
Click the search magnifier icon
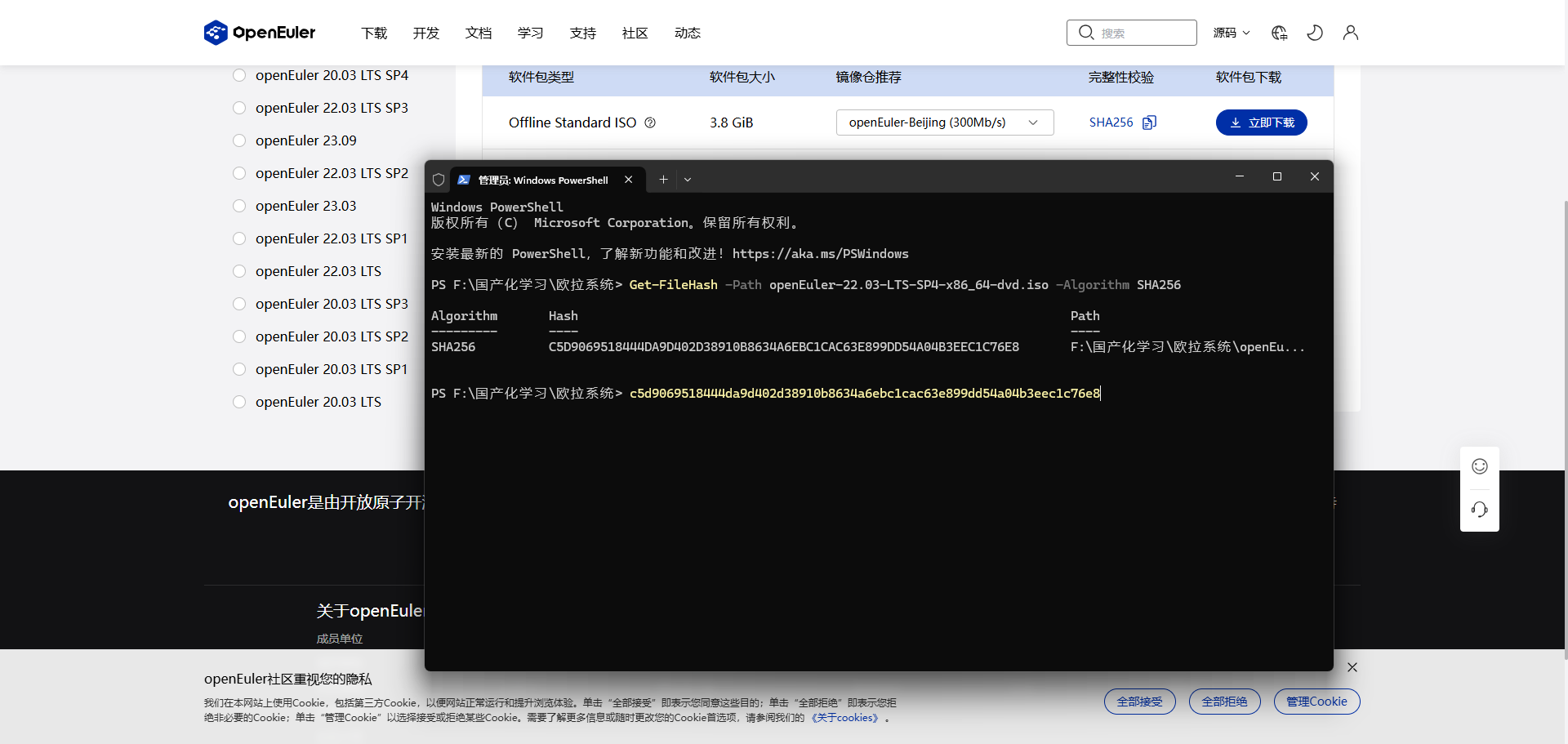click(x=1085, y=33)
